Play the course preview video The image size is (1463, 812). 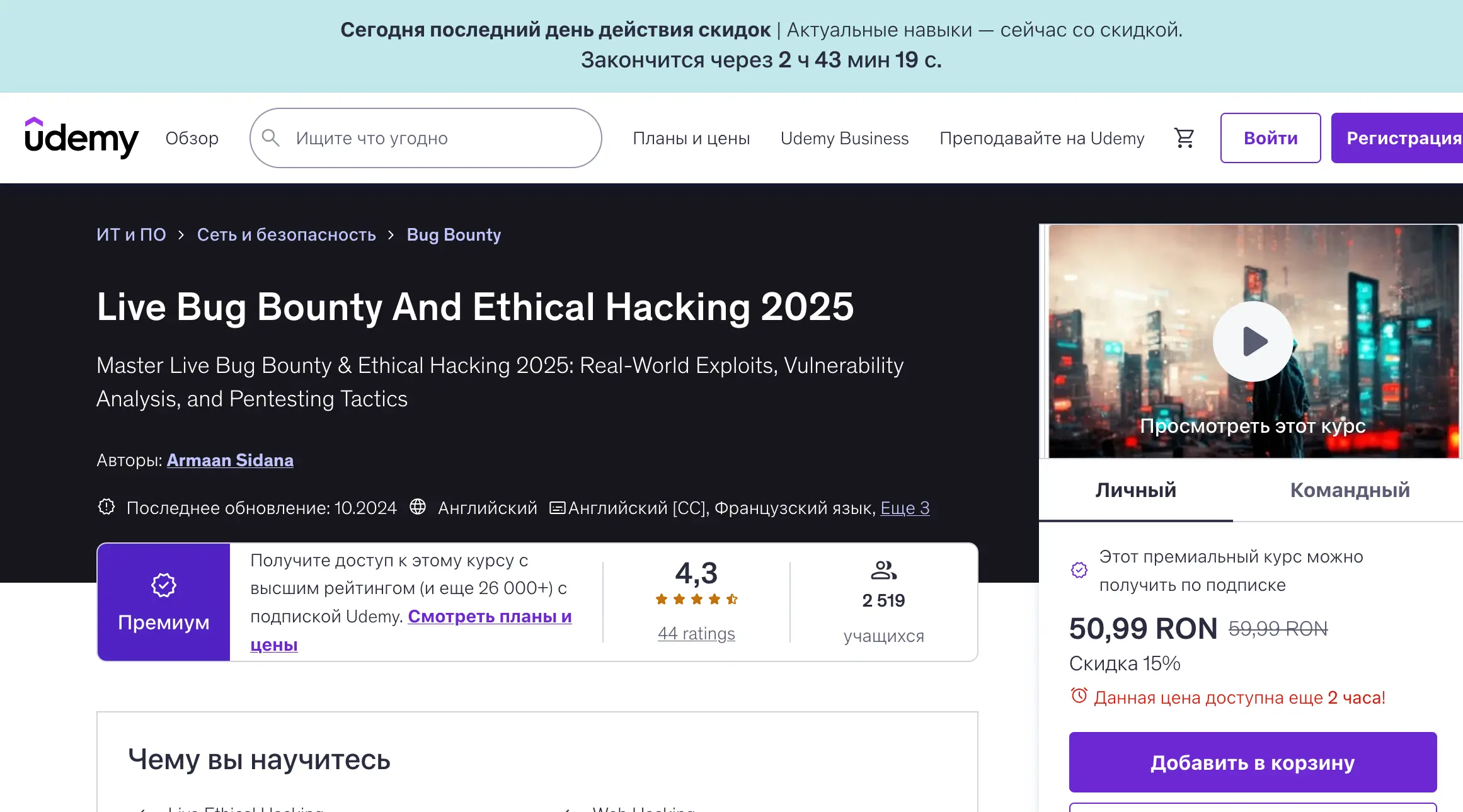tap(1253, 341)
